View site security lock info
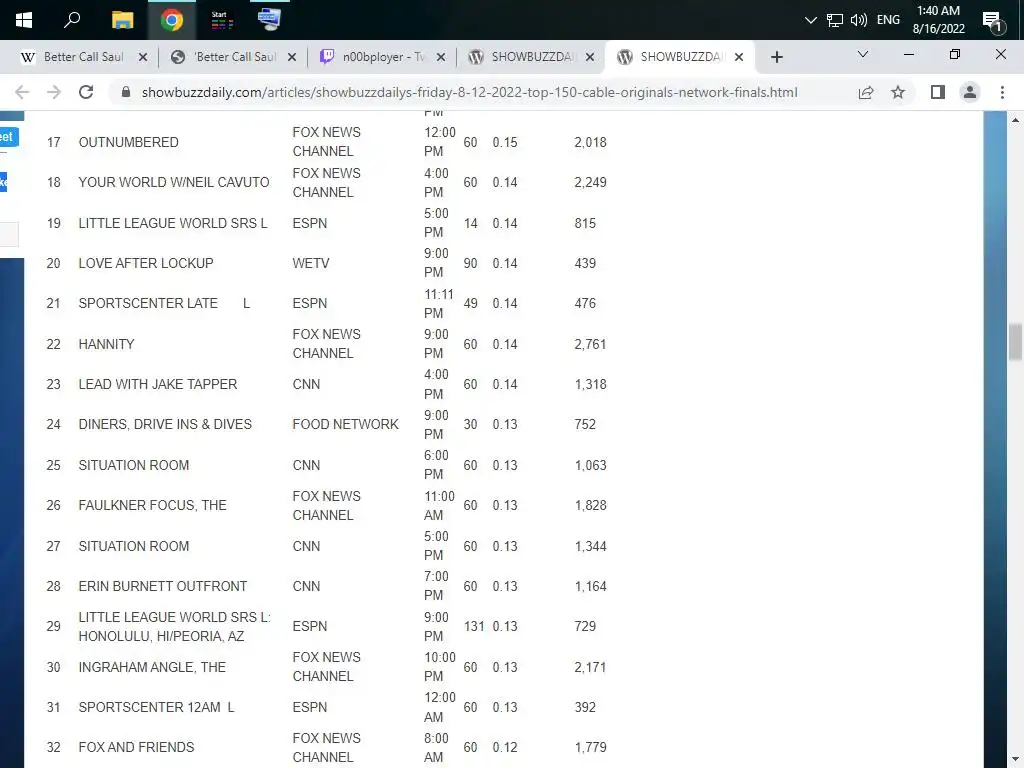This screenshot has width=1024, height=768. 126,92
